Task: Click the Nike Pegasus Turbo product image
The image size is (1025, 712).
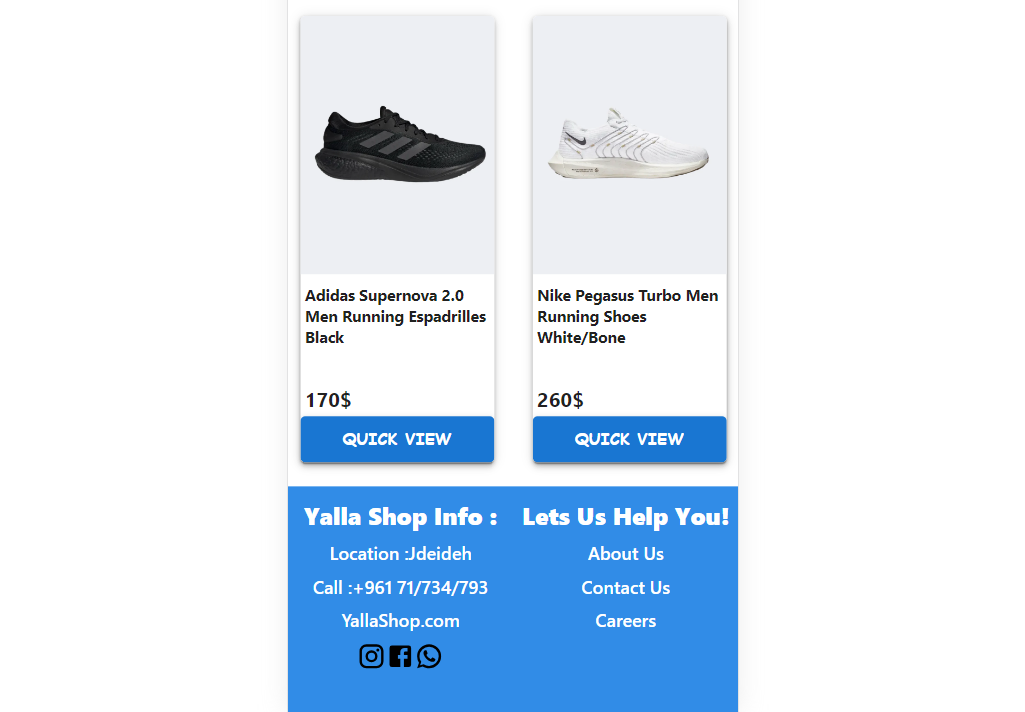Action: point(629,144)
